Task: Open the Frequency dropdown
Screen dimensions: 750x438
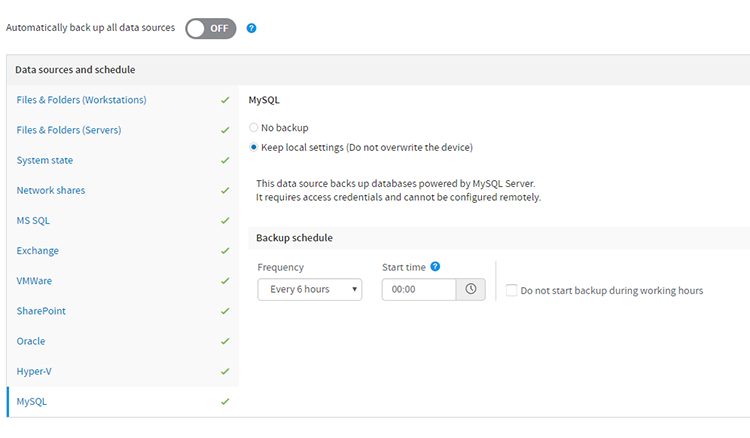Action: tap(309, 290)
